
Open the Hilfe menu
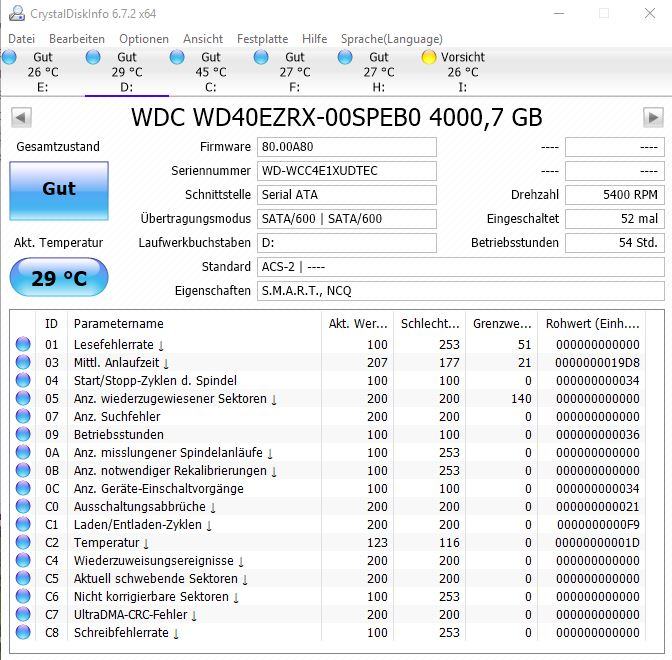(314, 39)
